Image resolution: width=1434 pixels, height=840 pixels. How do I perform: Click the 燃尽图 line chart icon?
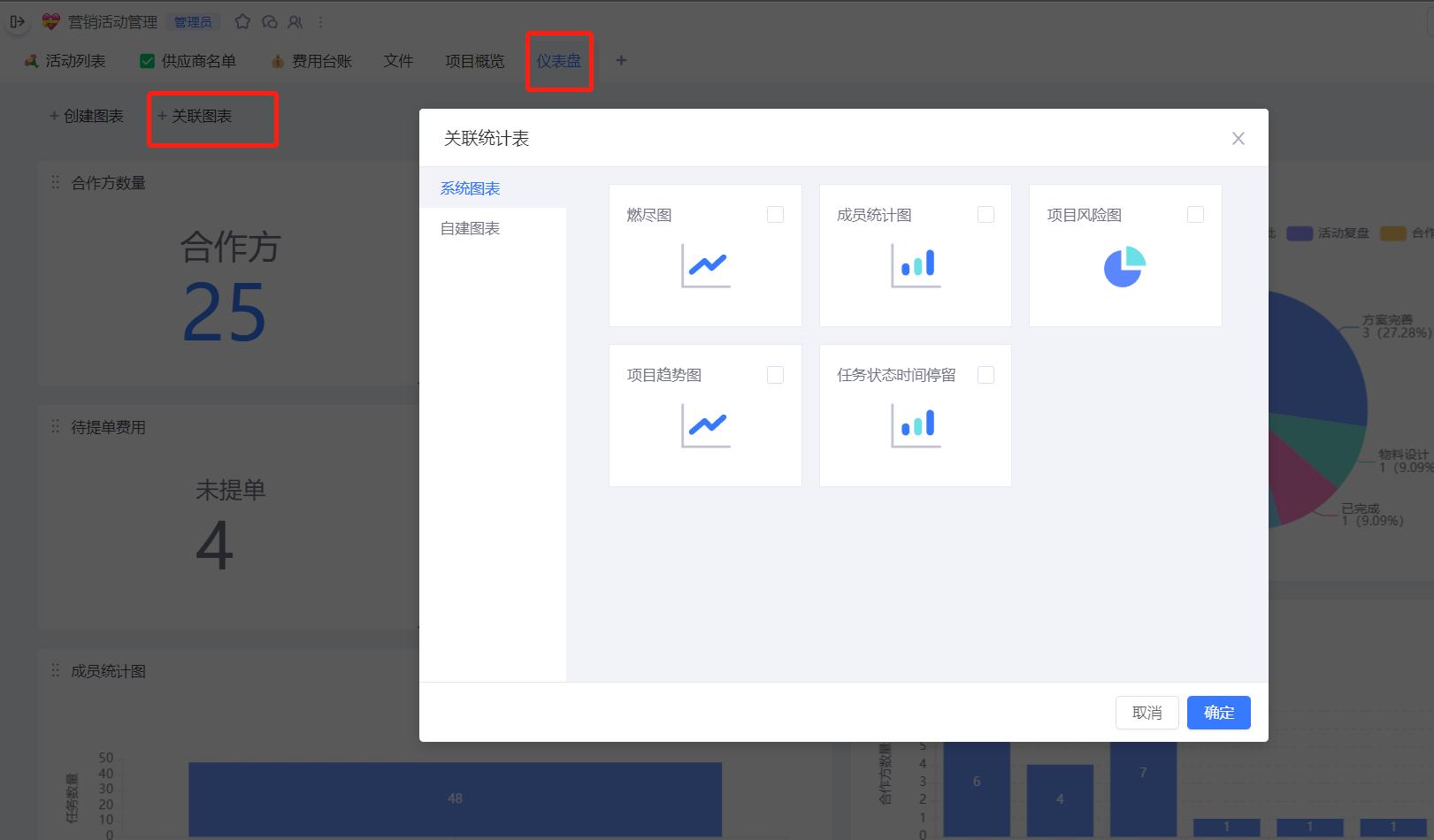pos(706,265)
